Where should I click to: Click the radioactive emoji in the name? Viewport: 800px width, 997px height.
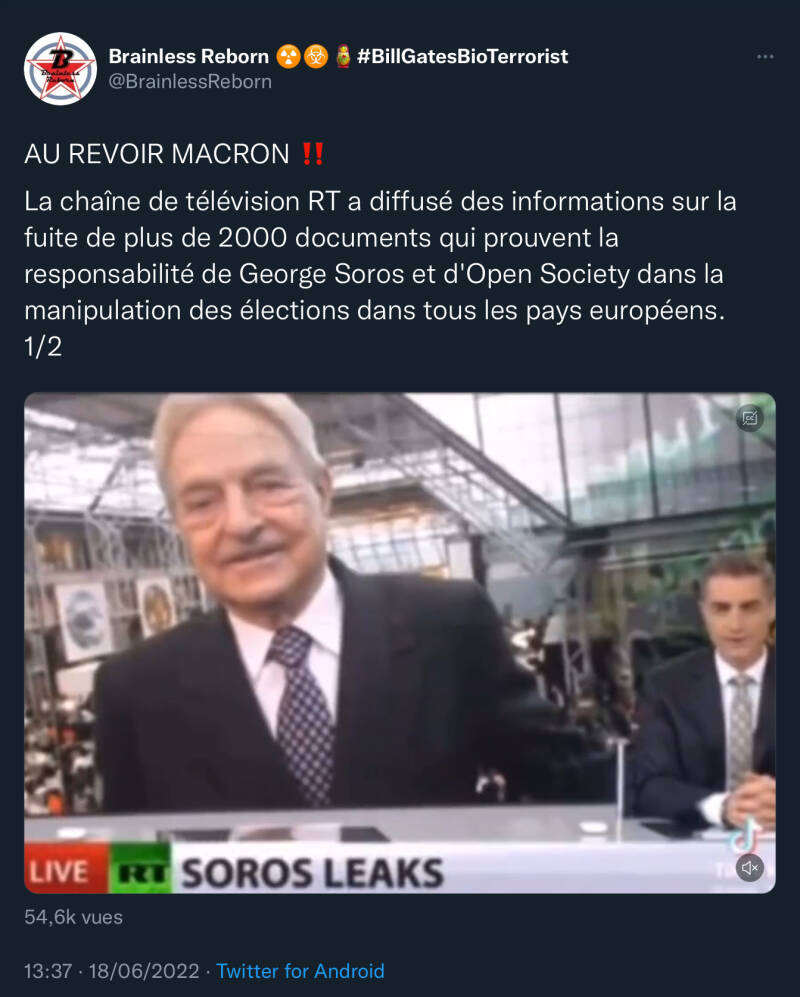288,57
